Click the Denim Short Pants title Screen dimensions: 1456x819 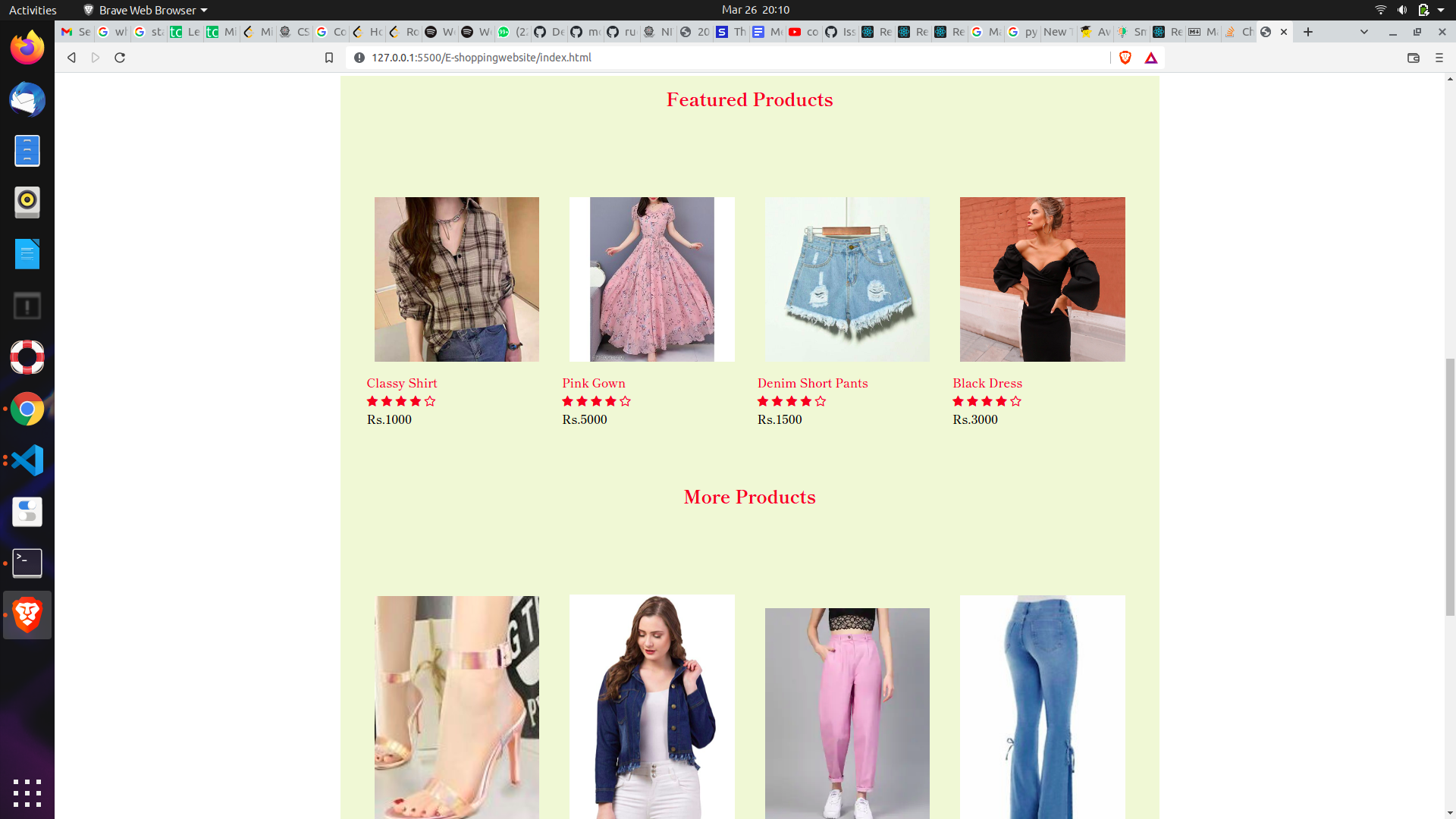tap(812, 383)
